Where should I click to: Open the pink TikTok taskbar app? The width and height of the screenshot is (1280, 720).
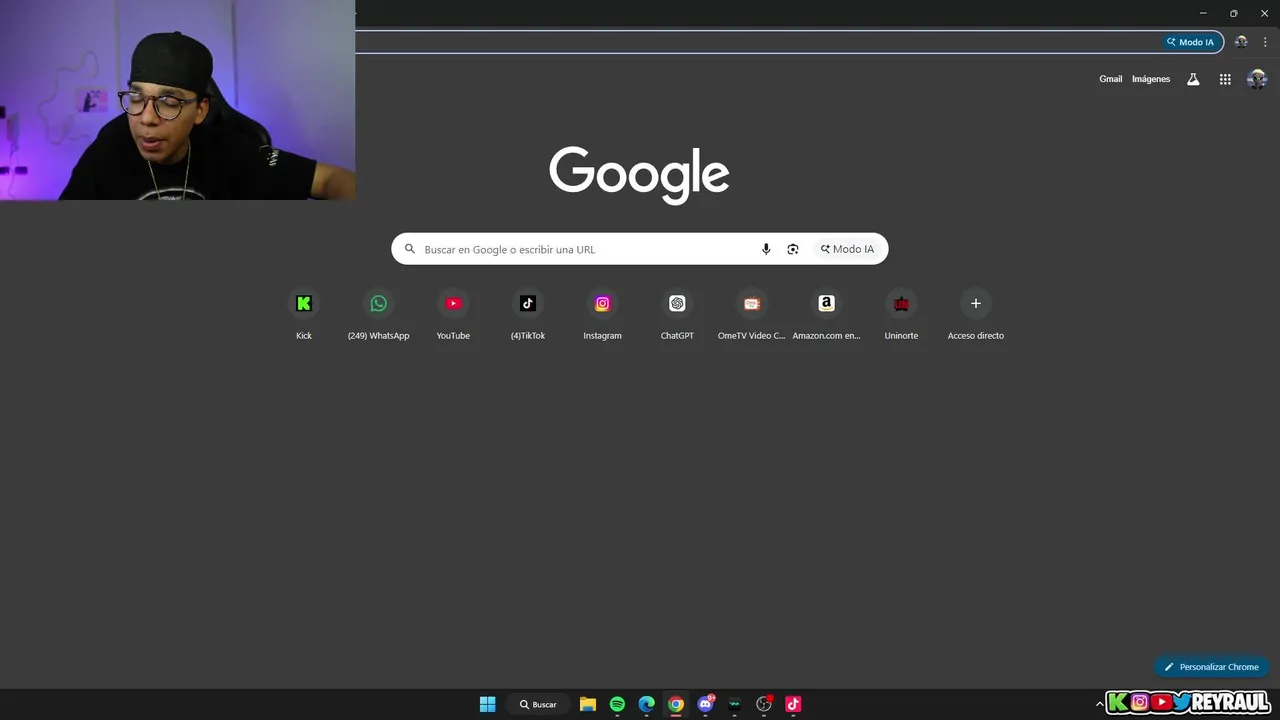click(793, 704)
